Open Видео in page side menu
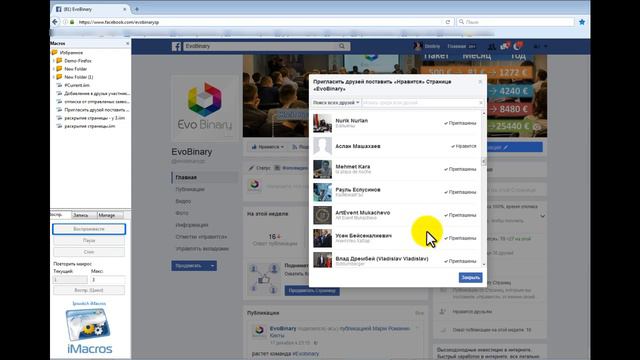 (183, 201)
